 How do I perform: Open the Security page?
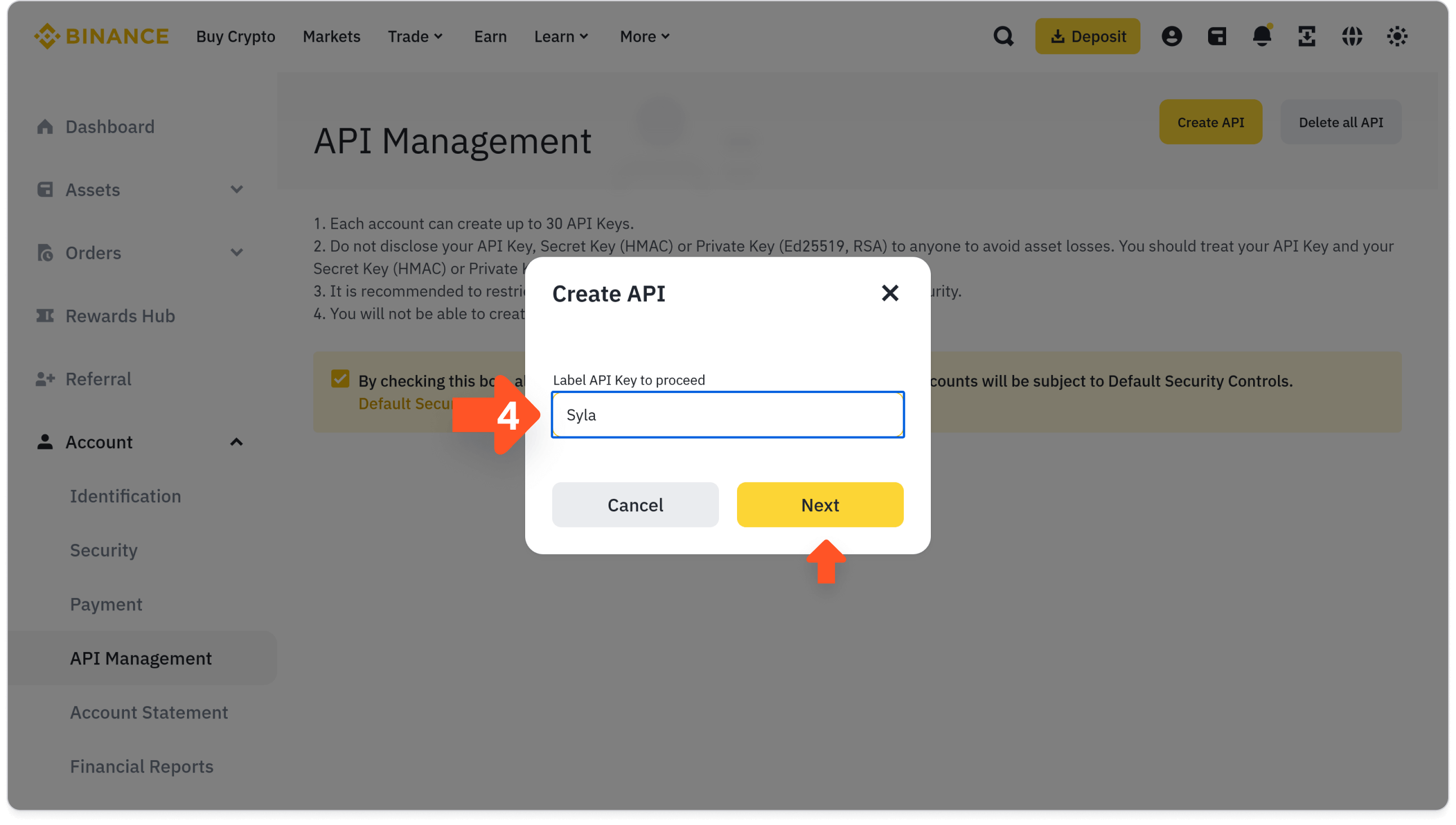pyautogui.click(x=104, y=550)
